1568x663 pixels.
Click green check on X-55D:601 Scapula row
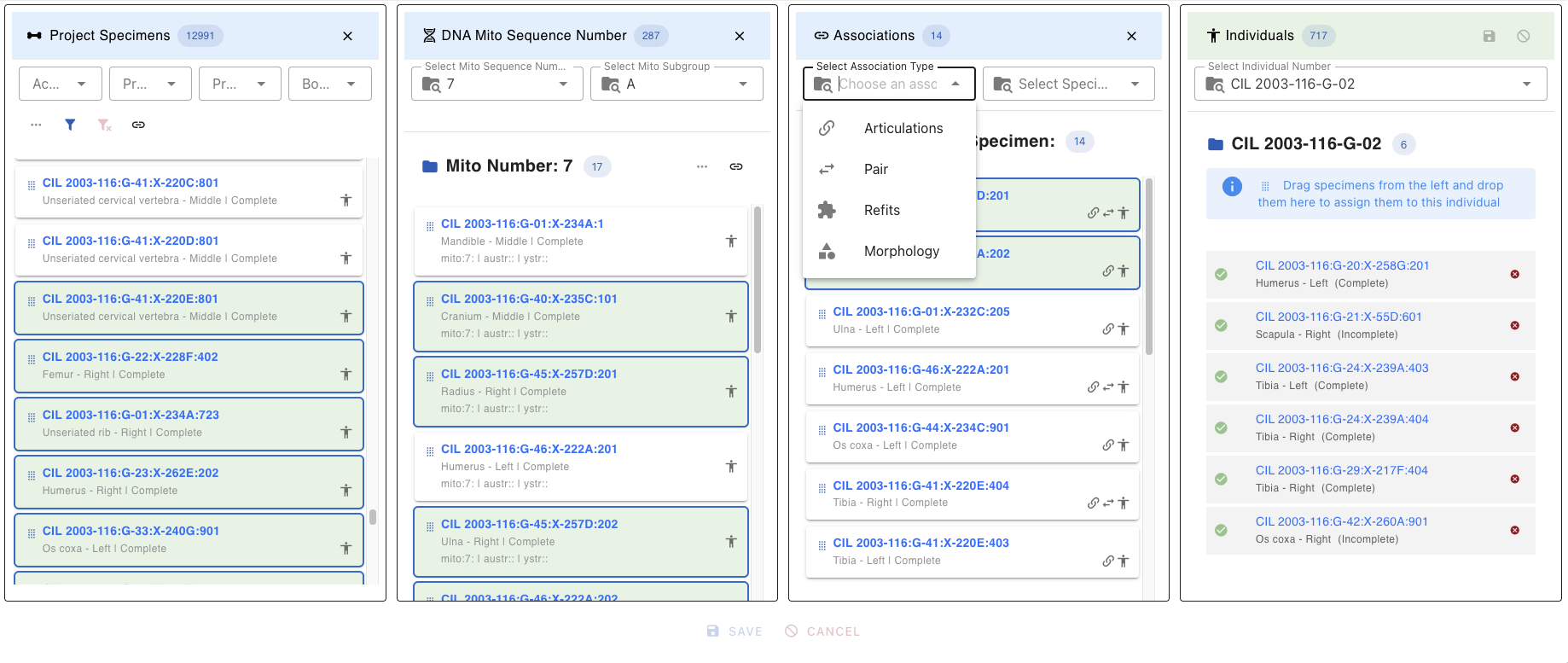pos(1221,325)
